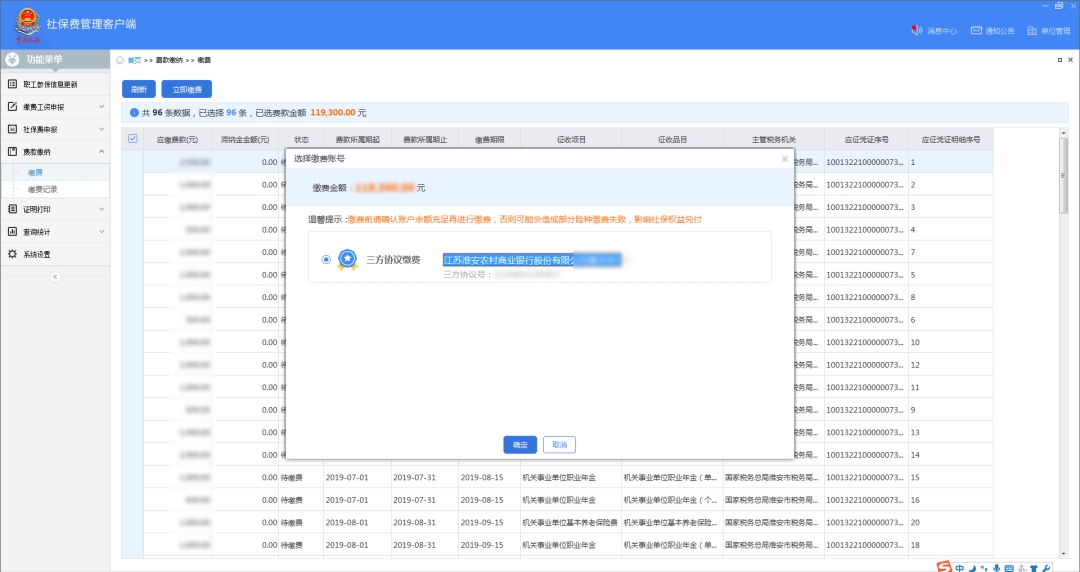Collapse the sidebar with the double-arrow icon
The height and width of the screenshot is (572, 1080).
coord(55,276)
